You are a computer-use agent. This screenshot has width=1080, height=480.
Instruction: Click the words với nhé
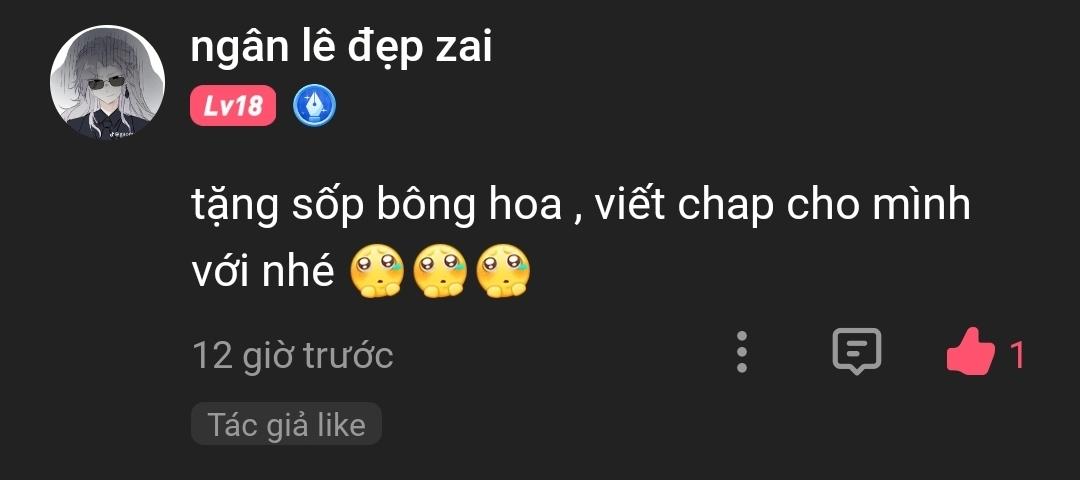(x=262, y=273)
